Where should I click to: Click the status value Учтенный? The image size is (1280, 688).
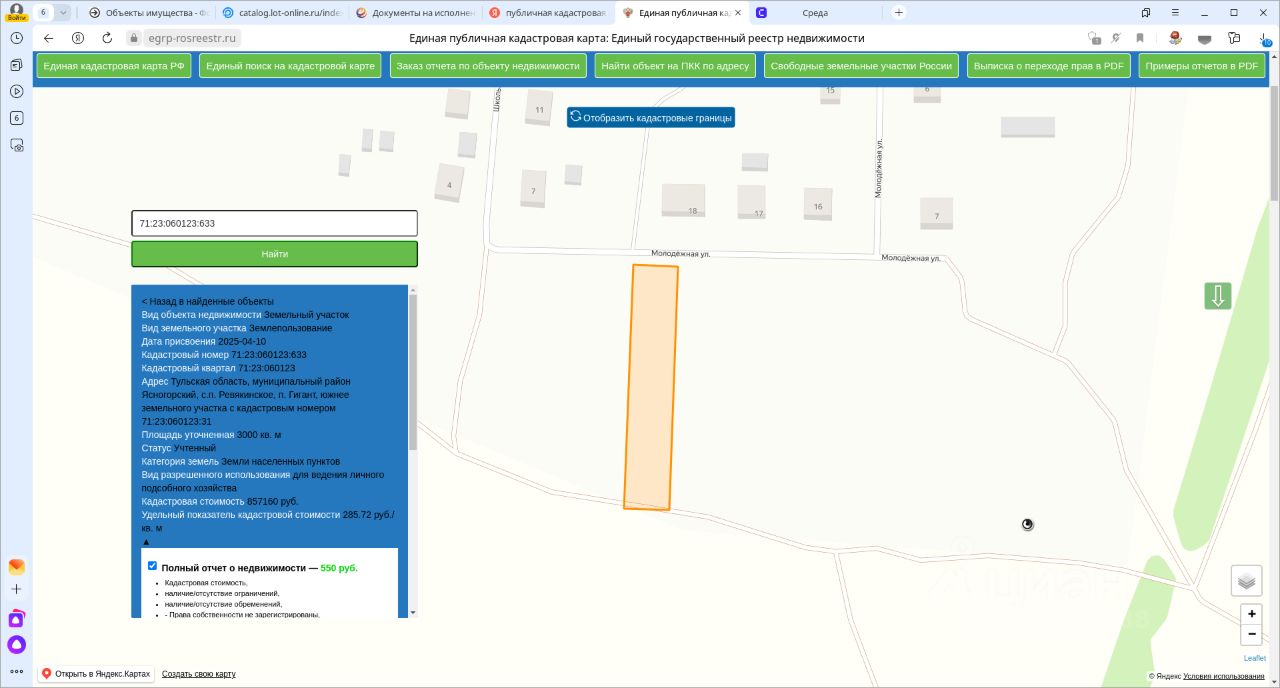[195, 448]
